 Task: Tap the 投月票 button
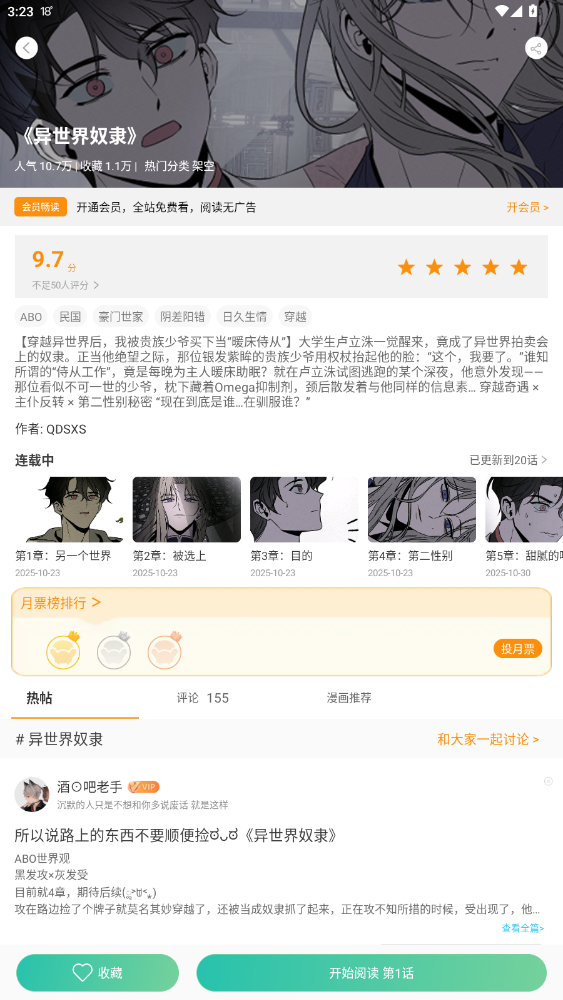tap(518, 649)
